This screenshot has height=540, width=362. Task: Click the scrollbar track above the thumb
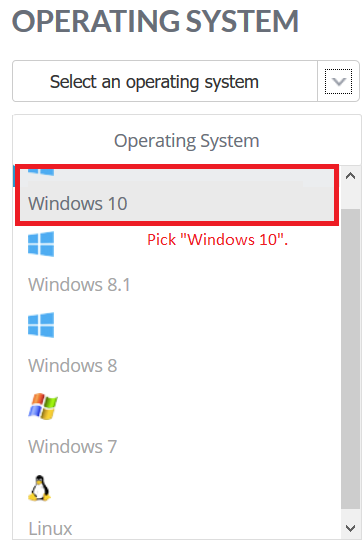351,196
